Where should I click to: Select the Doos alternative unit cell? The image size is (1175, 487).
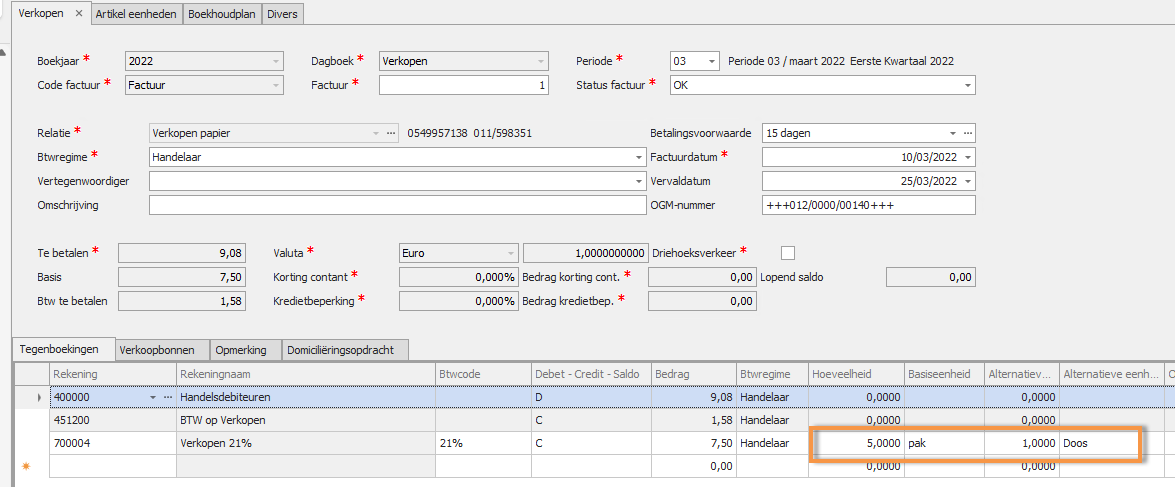[1111, 443]
